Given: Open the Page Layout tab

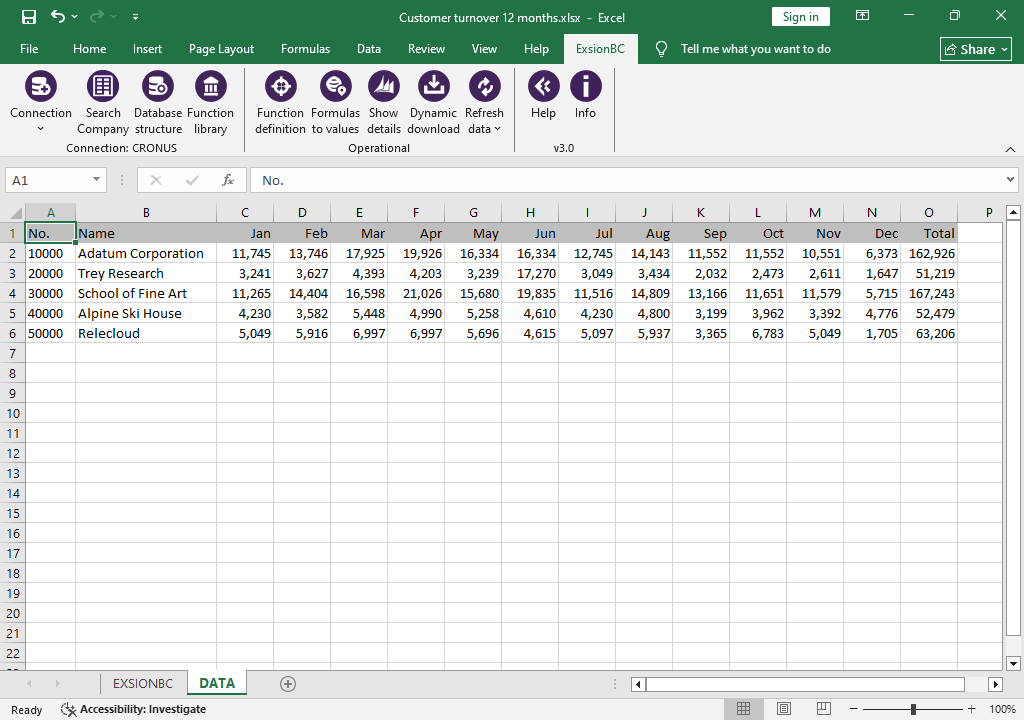Looking at the screenshot, I should [221, 49].
